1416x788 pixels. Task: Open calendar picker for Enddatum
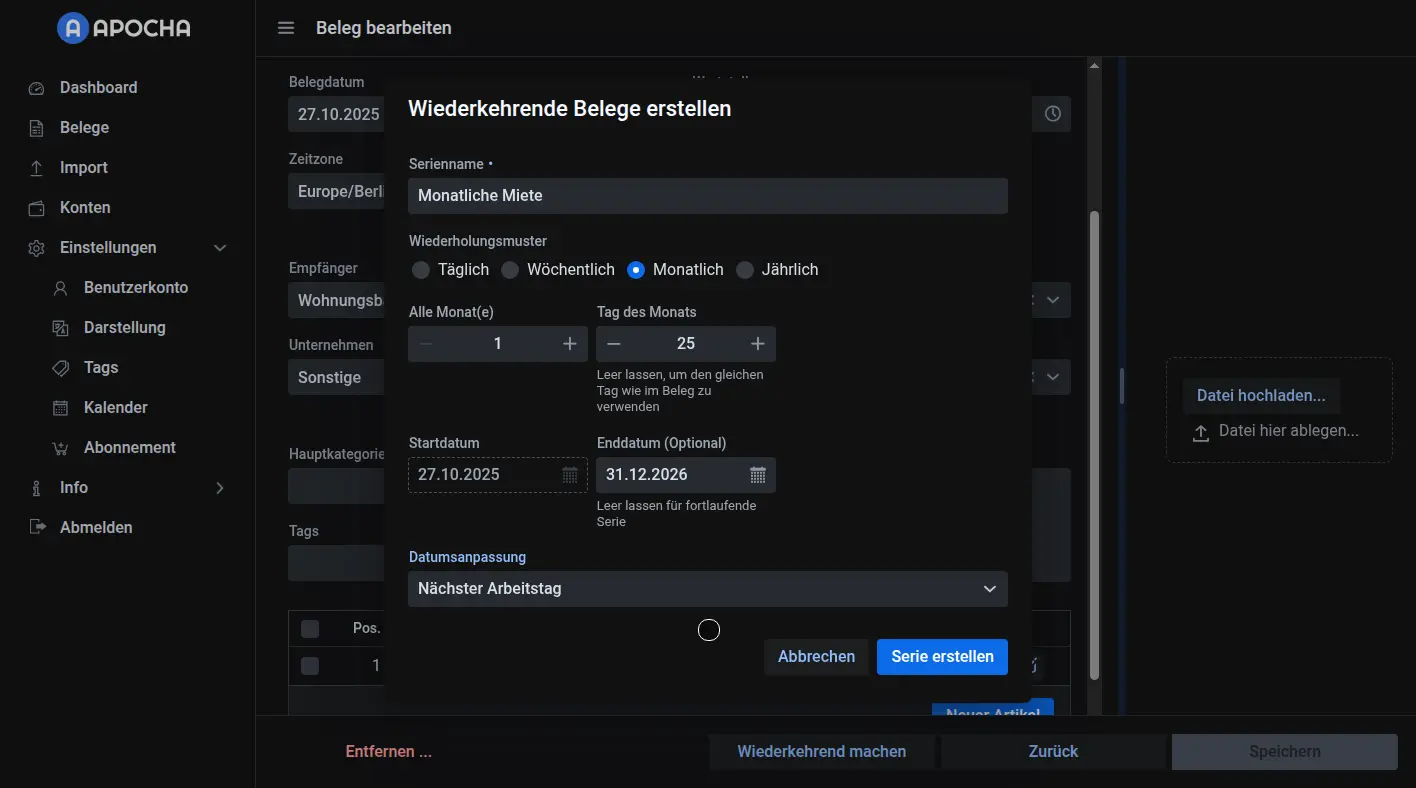click(757, 475)
